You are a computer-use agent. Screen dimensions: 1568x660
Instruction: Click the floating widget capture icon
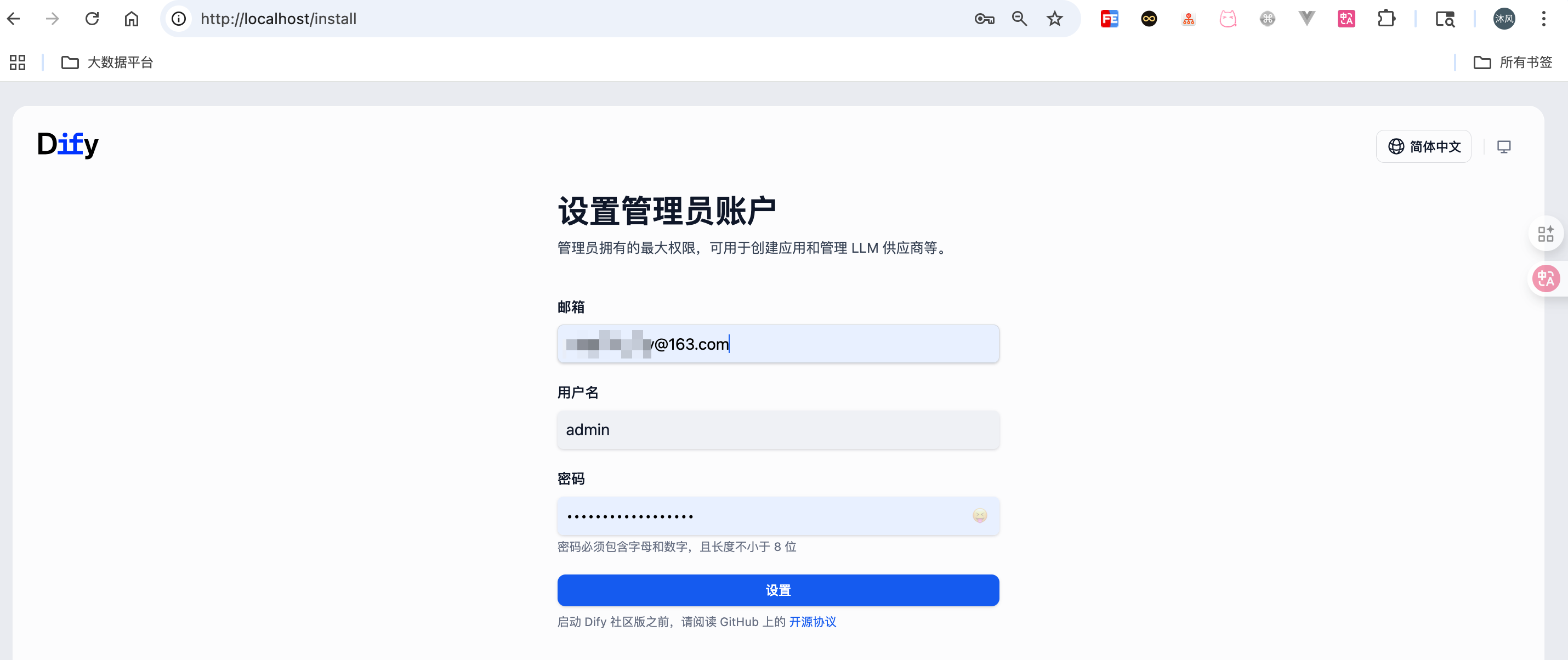[x=1547, y=233]
